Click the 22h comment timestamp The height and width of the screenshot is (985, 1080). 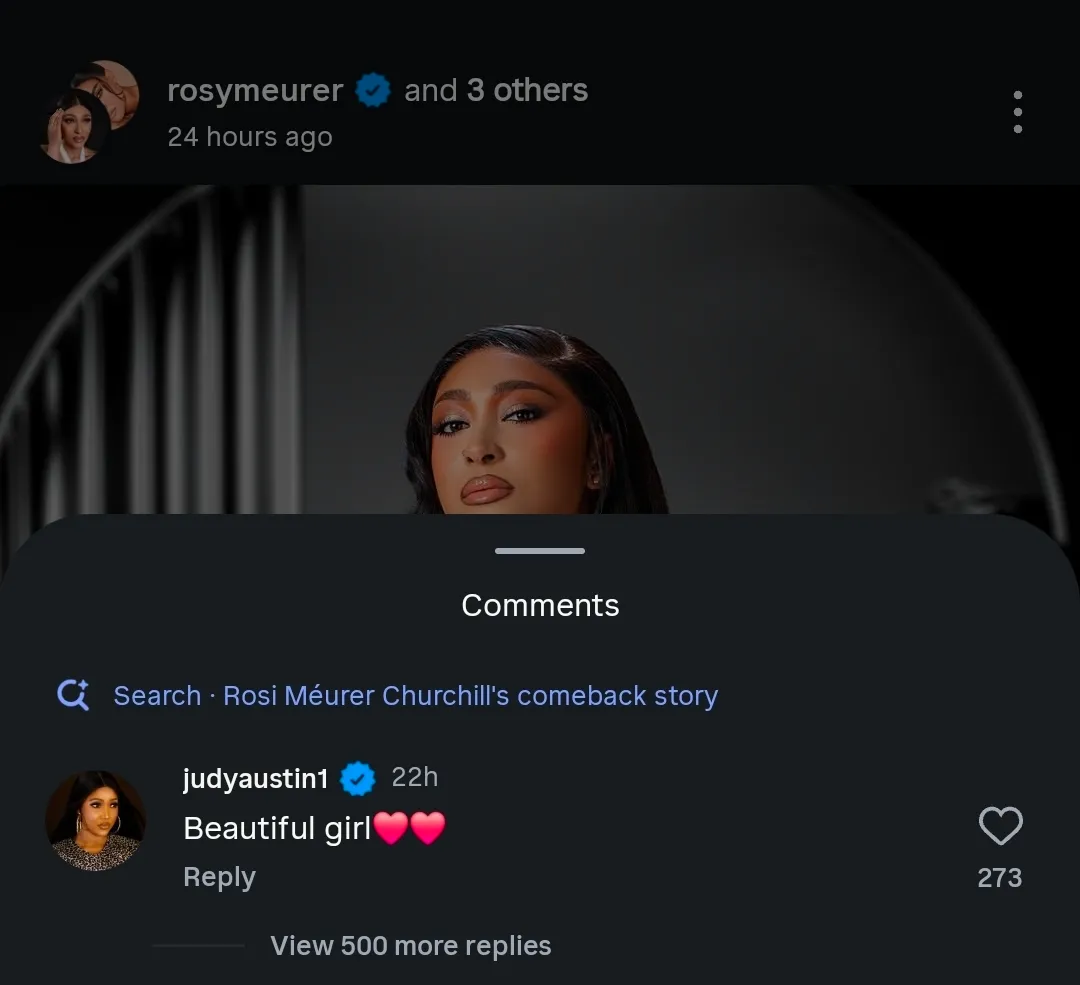pyautogui.click(x=415, y=777)
